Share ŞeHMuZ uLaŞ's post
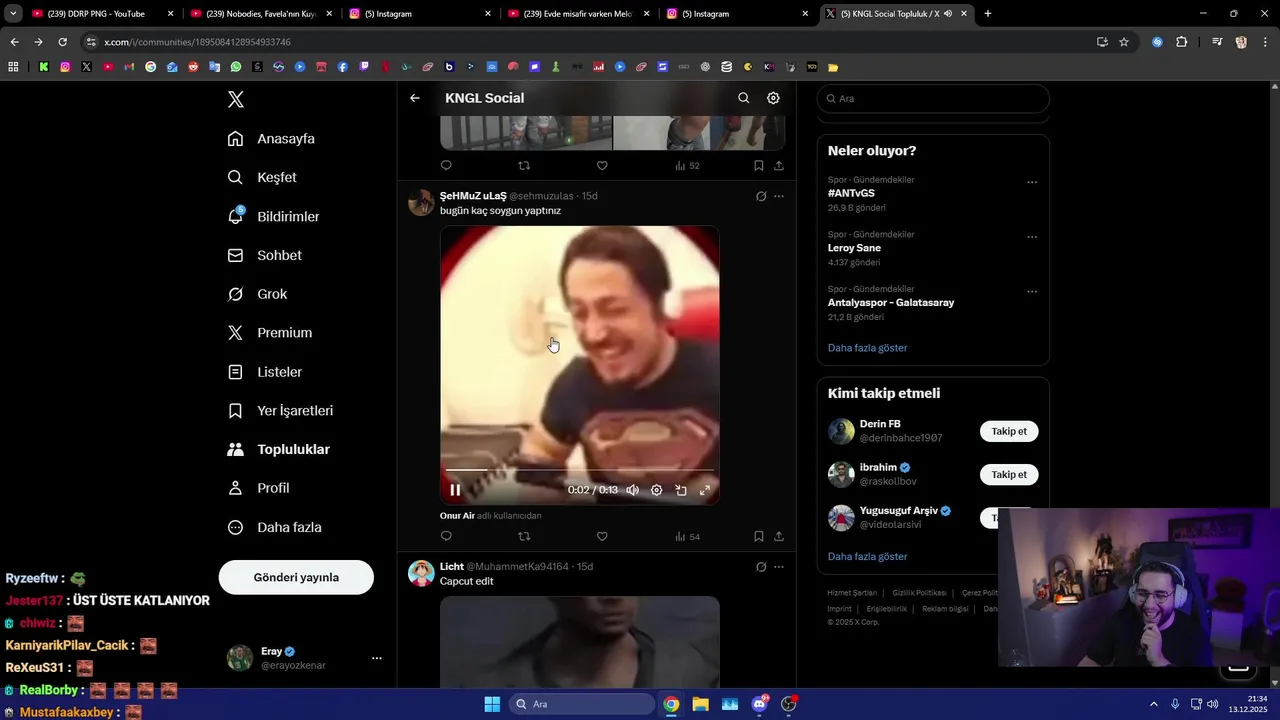The width and height of the screenshot is (1280, 720). pos(779,537)
